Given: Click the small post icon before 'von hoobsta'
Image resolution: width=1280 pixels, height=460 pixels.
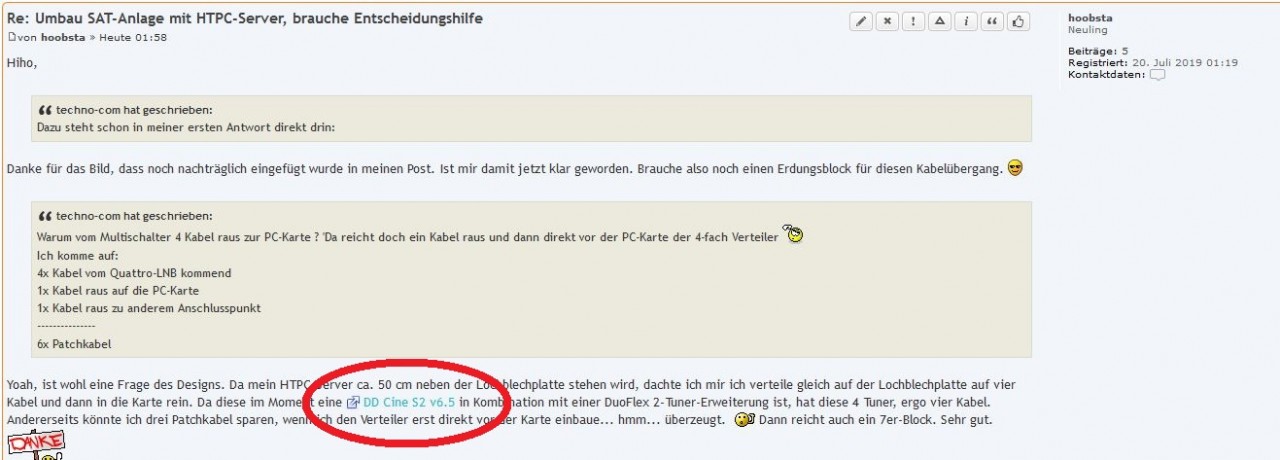Looking at the screenshot, I should pyautogui.click(x=13, y=38).
